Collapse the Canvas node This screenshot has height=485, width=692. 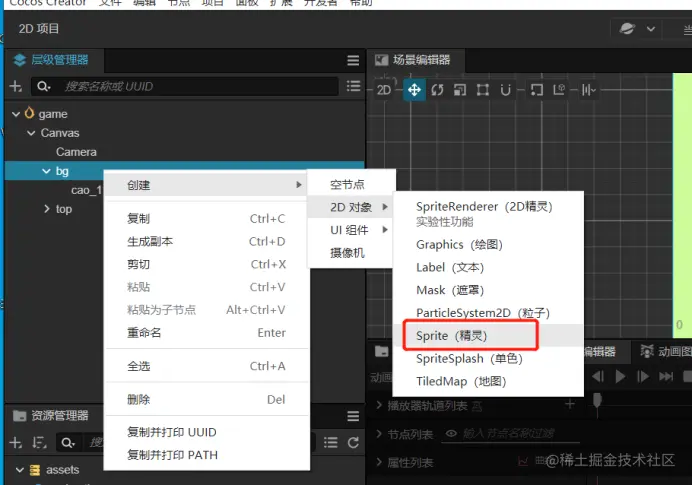[31, 133]
